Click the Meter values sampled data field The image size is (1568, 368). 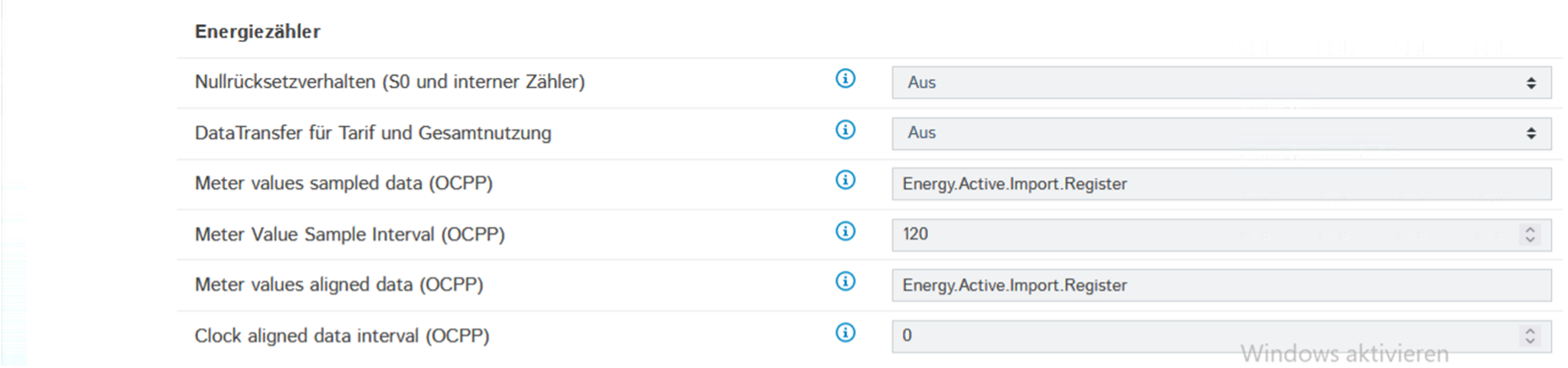pyautogui.click(x=1221, y=184)
